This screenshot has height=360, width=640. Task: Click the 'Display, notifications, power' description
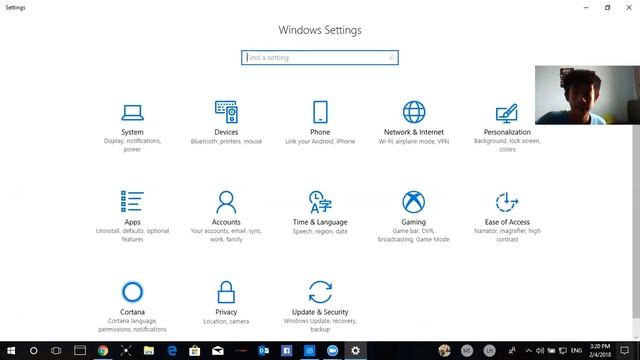tap(132, 145)
